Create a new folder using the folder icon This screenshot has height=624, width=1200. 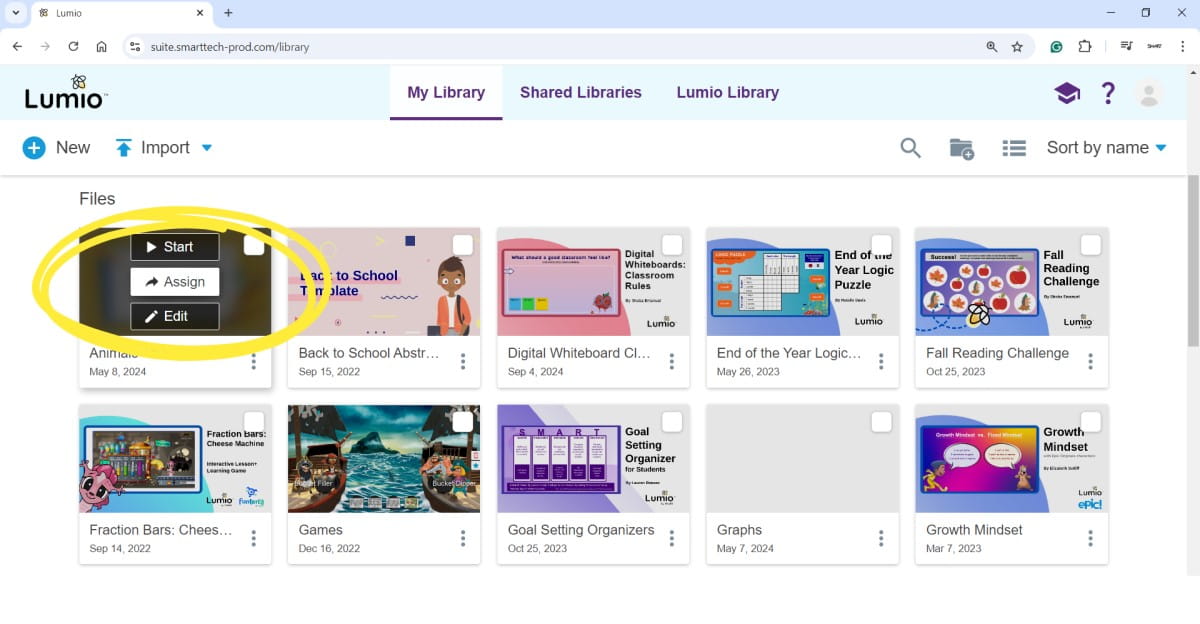(960, 147)
